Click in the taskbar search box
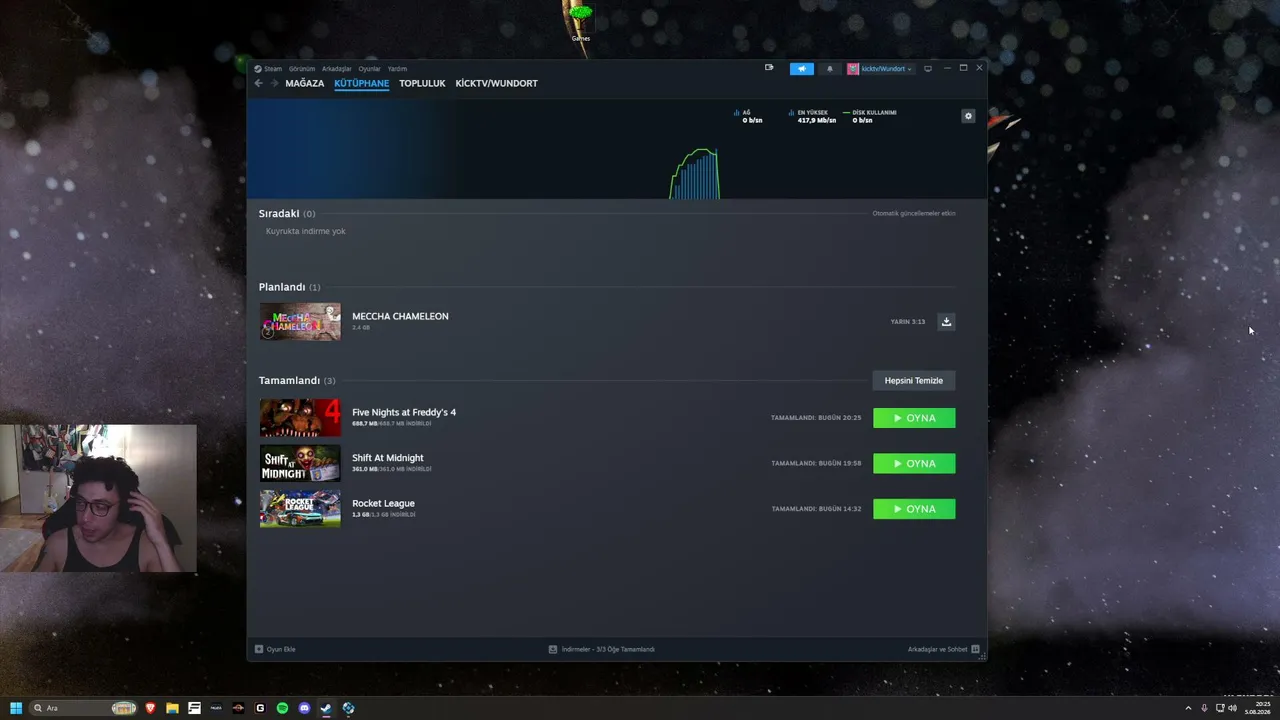 (x=84, y=708)
